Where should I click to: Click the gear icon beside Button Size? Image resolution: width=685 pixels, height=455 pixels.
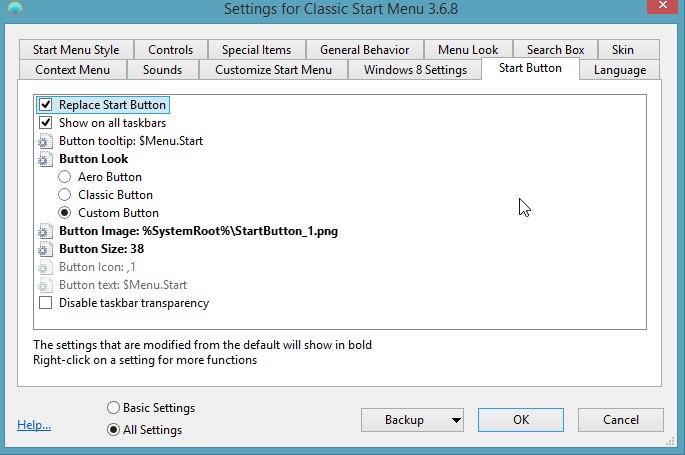45,249
